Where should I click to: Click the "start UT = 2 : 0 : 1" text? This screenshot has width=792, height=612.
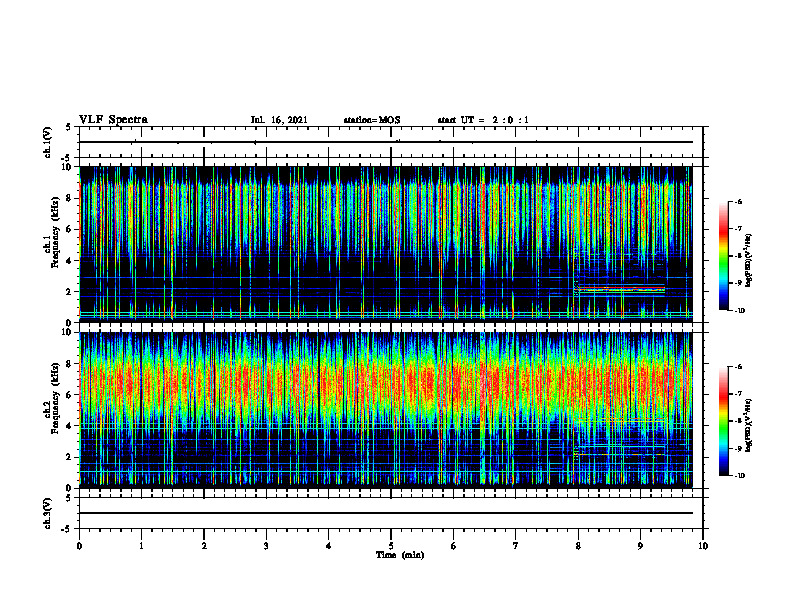483,120
